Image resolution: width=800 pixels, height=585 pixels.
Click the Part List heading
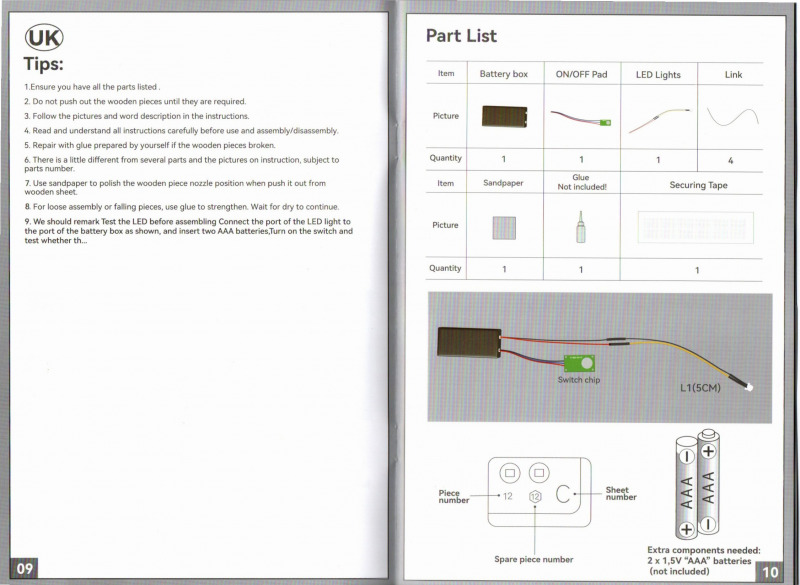pos(461,36)
